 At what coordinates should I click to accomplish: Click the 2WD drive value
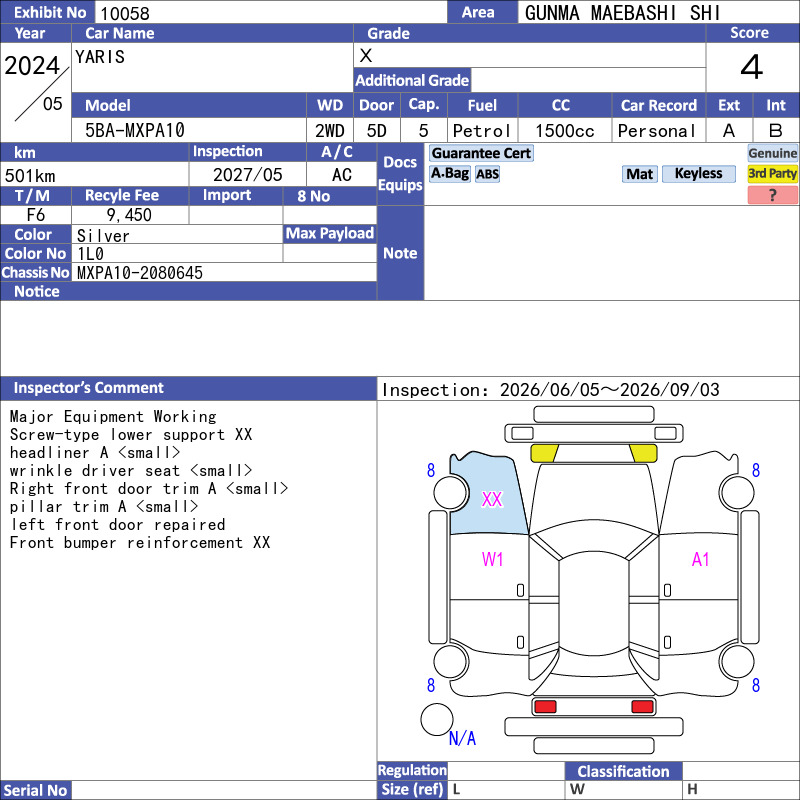click(x=330, y=131)
